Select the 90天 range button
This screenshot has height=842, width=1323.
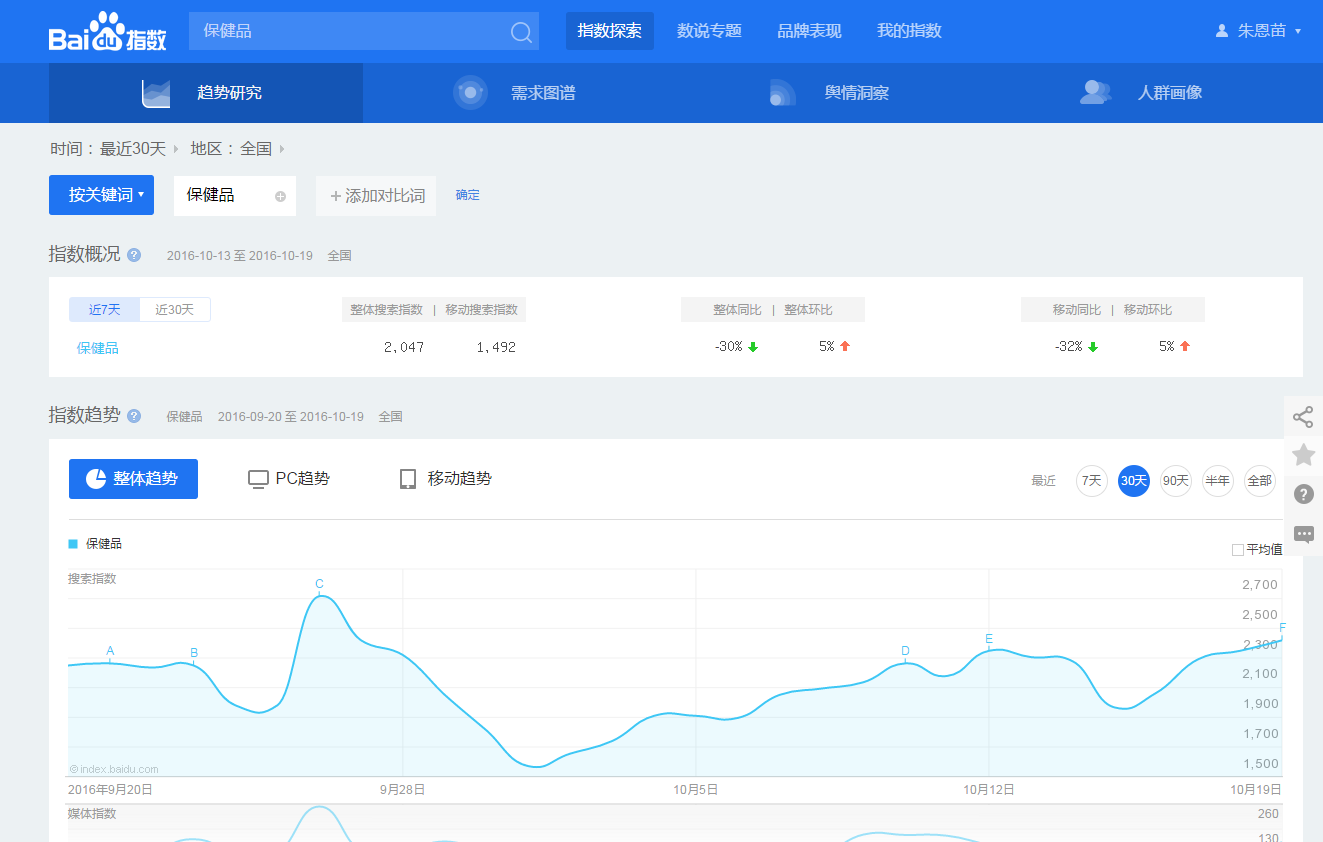1176,481
